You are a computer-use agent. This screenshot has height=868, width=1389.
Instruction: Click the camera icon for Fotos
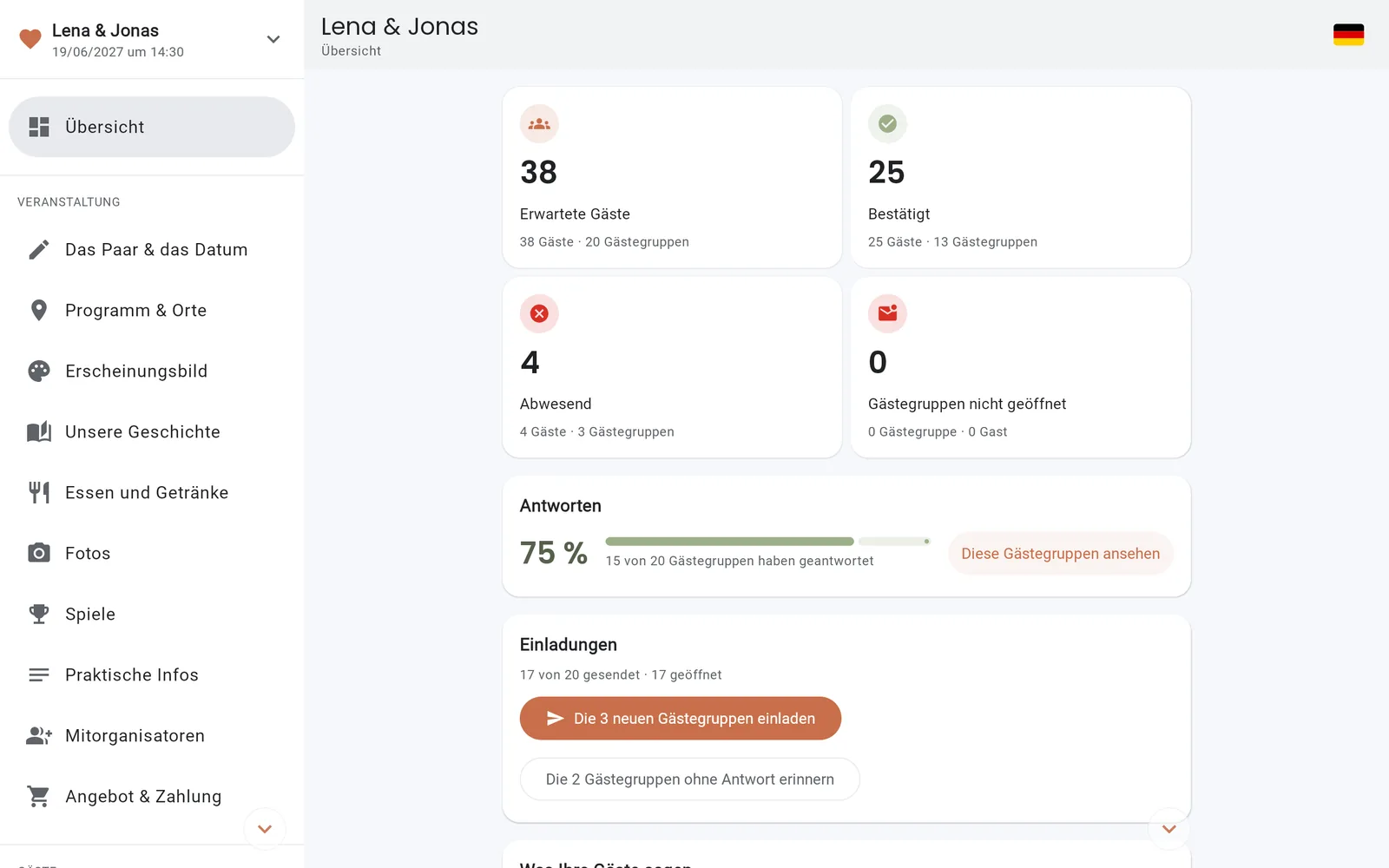(x=39, y=554)
